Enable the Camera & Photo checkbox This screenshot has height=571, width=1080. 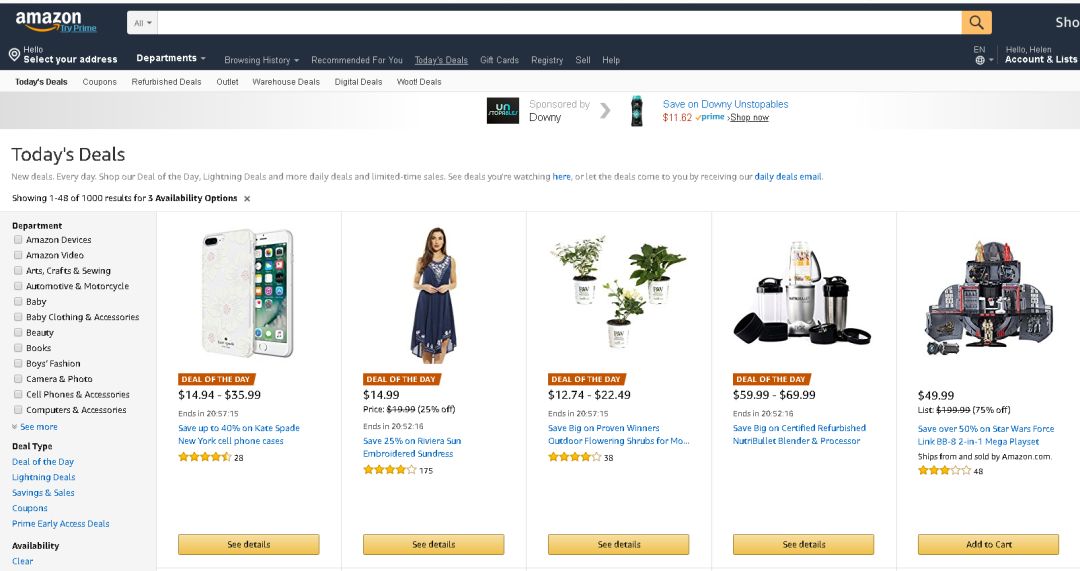point(18,379)
